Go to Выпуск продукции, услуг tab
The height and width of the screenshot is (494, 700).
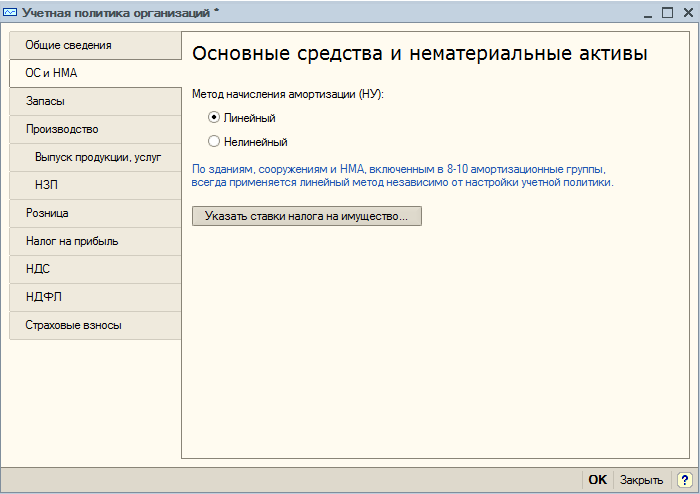(x=95, y=157)
